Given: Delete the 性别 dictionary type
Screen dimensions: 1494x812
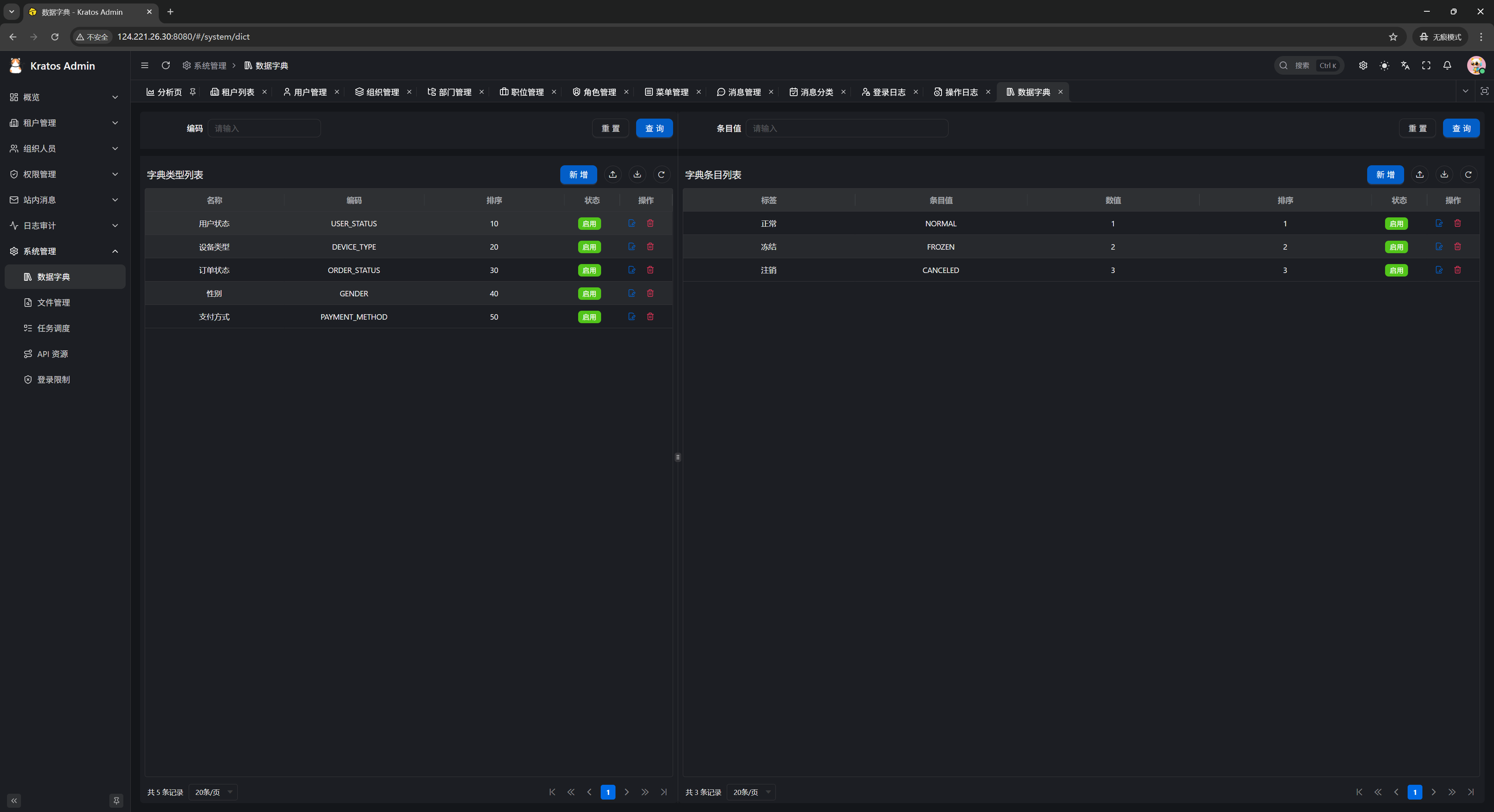Looking at the screenshot, I should pyautogui.click(x=650, y=293).
